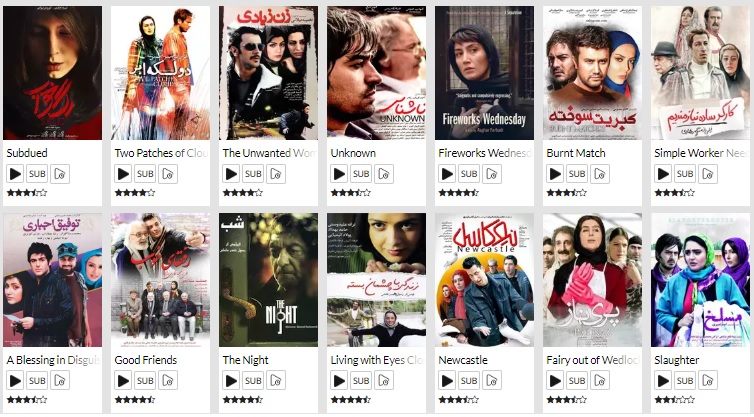The width and height of the screenshot is (754, 417).
Task: Click the SUB icon for A Blessing in Disguise
Action: click(x=37, y=380)
